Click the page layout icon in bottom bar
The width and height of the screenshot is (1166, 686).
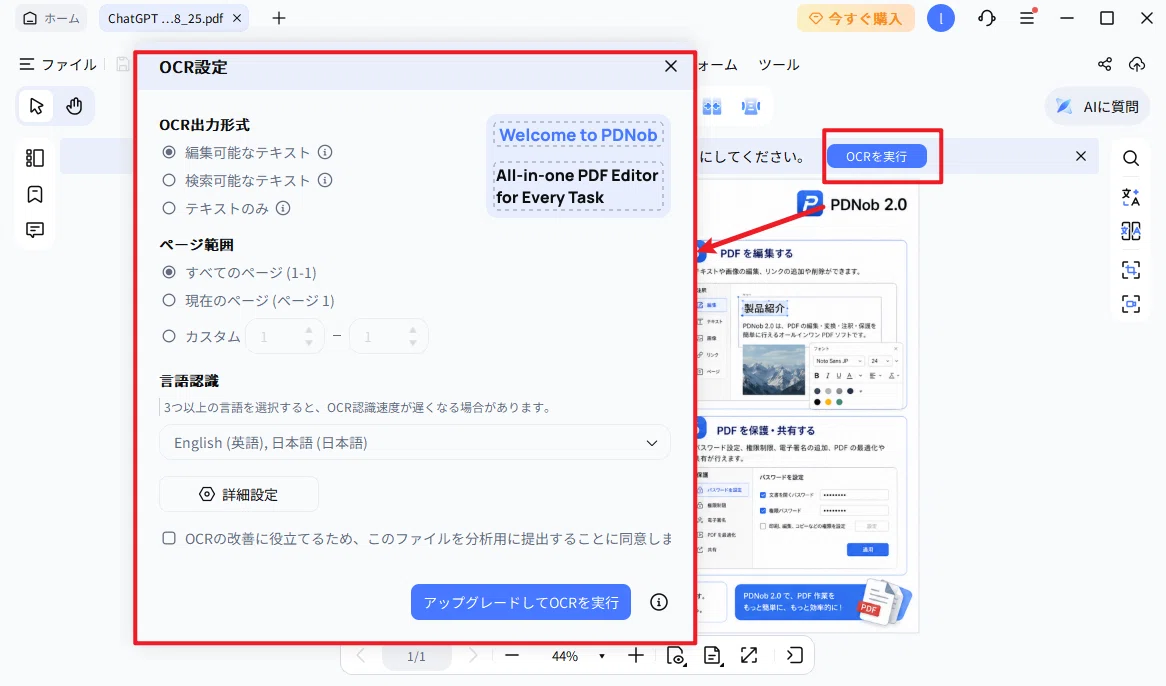click(712, 656)
